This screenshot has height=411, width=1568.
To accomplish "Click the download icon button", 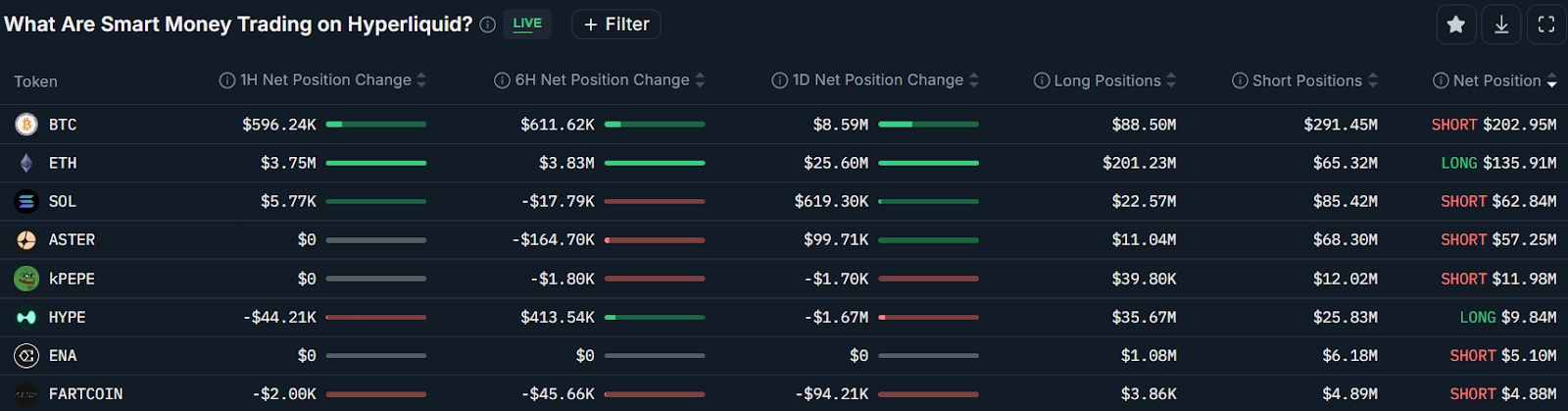I will (x=1501, y=25).
